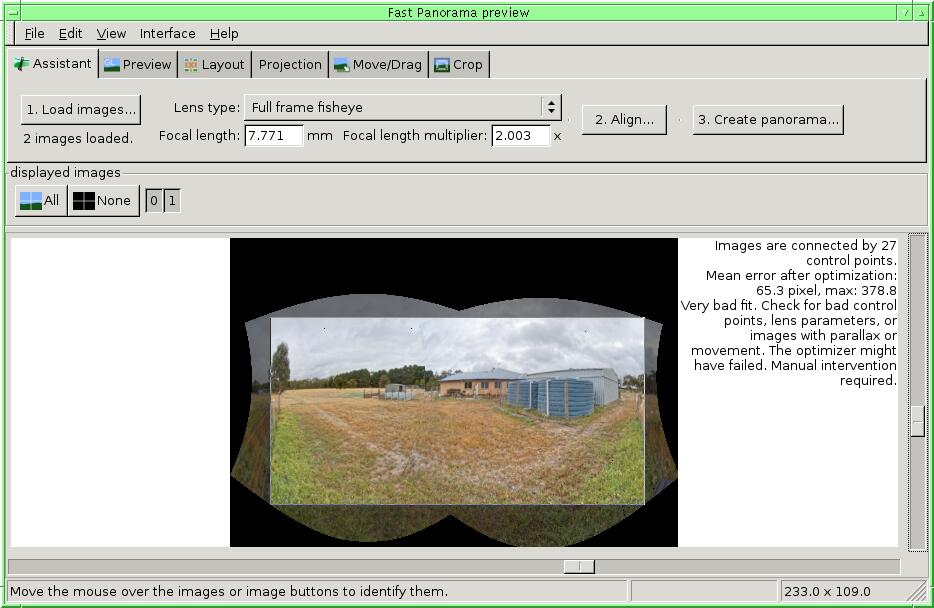Click the Crop tab icon
The width and height of the screenshot is (934, 608).
(x=441, y=65)
